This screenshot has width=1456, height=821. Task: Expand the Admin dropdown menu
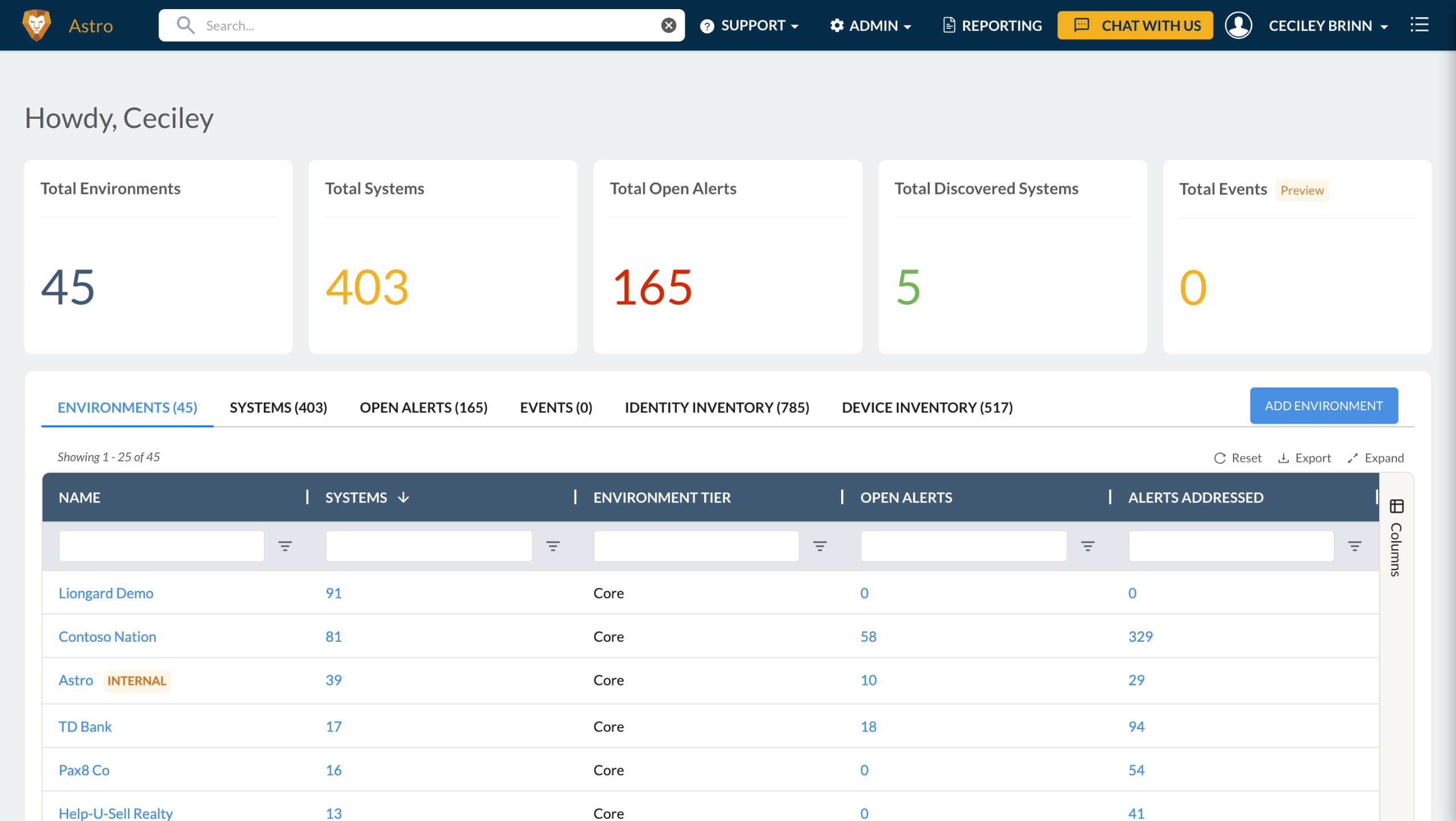click(x=871, y=26)
